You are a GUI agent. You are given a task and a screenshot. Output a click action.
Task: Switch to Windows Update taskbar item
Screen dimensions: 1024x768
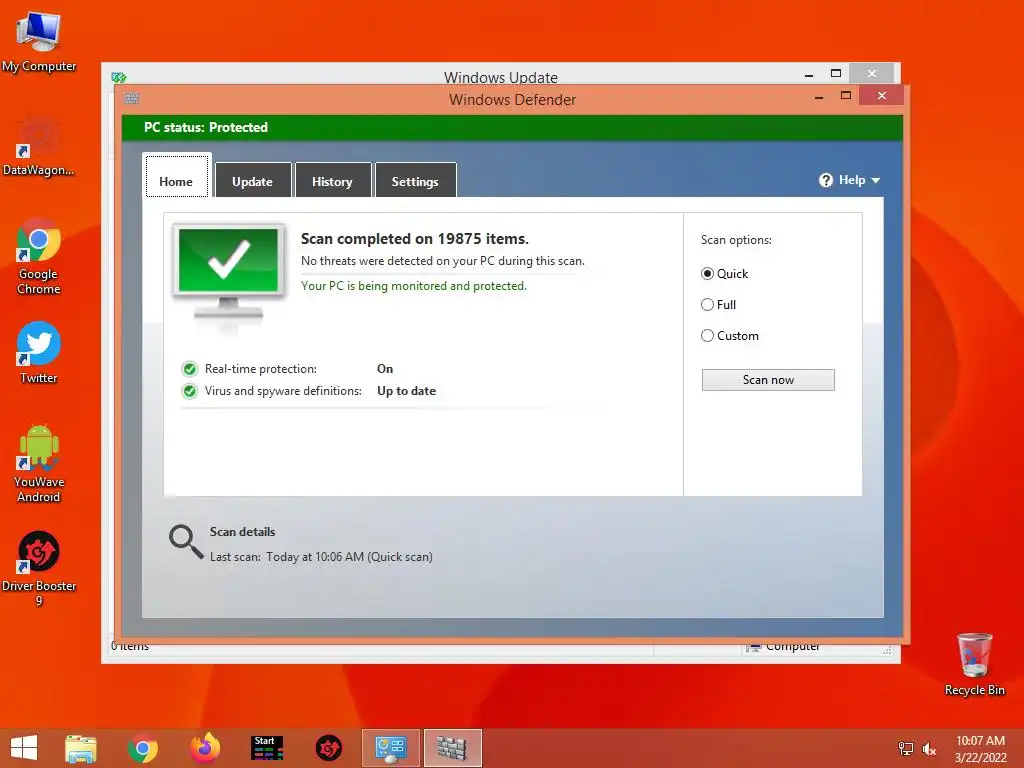[x=391, y=748]
